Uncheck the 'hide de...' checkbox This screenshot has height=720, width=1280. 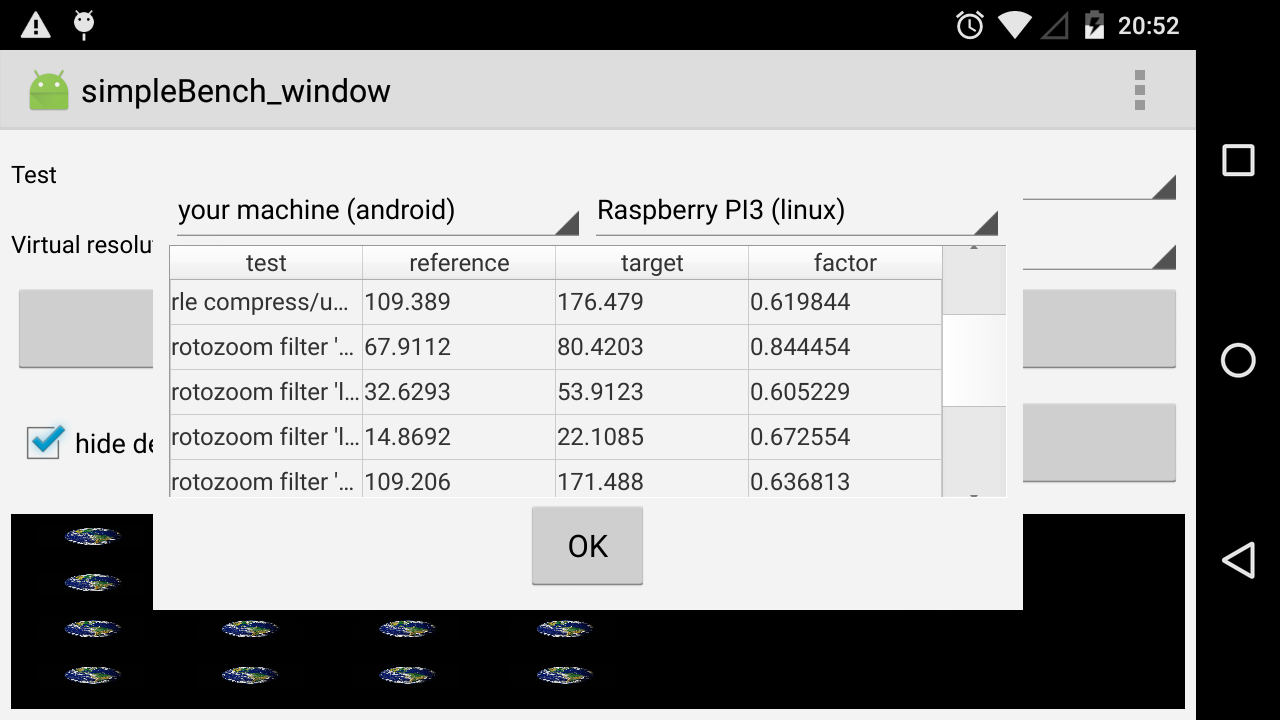pyautogui.click(x=44, y=441)
